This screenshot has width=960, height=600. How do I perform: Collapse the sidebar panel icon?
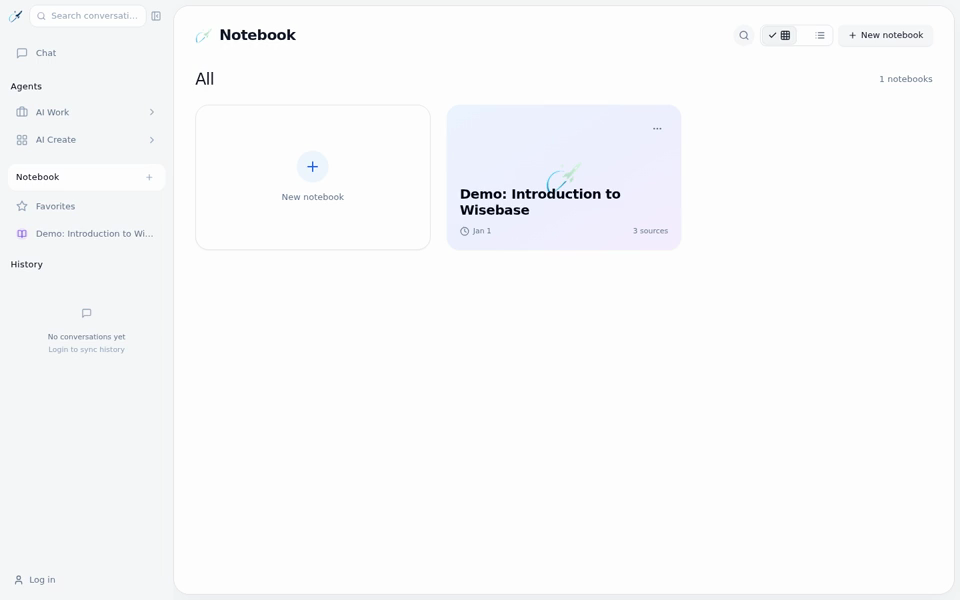pos(156,16)
